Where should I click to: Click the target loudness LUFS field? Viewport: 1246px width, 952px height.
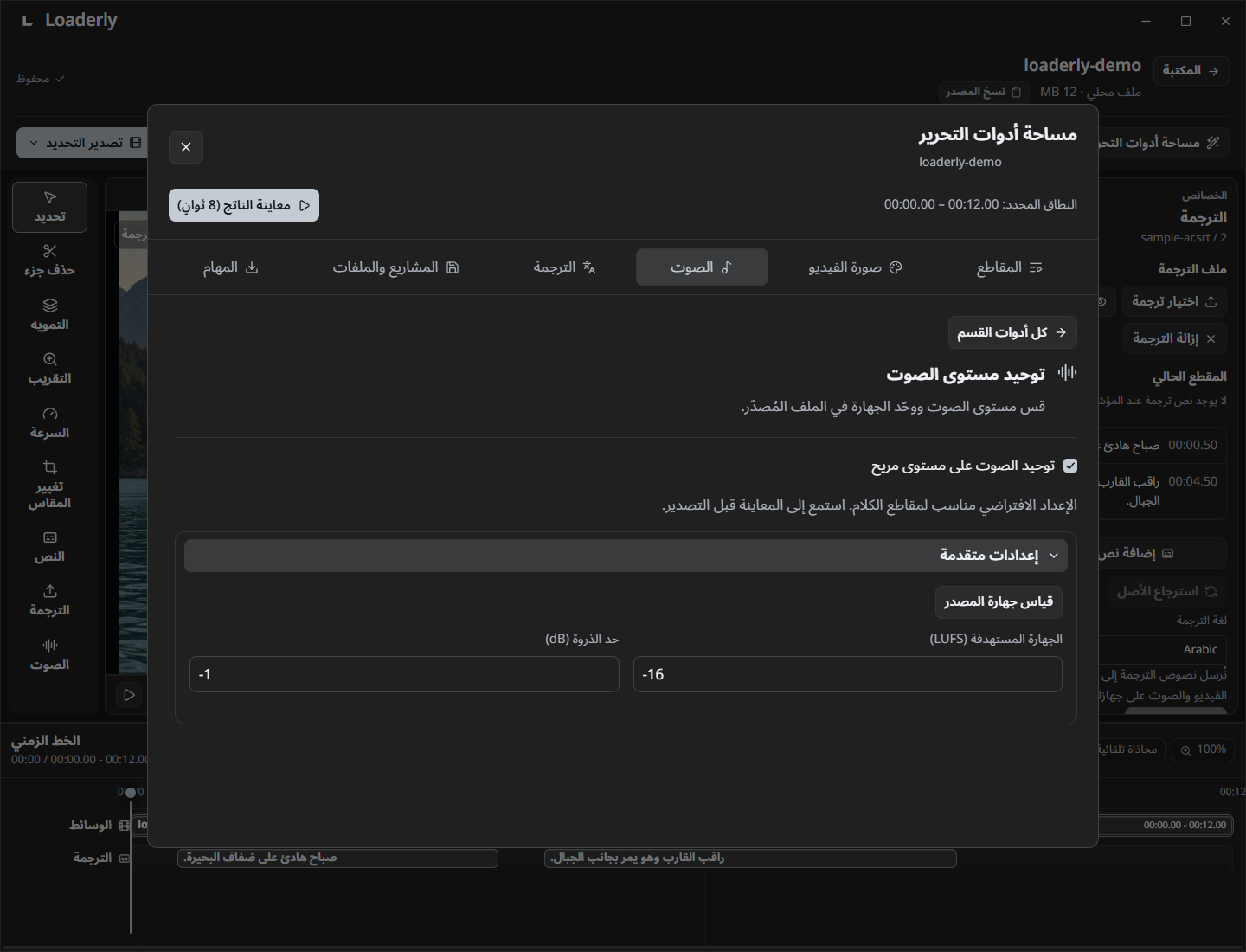click(x=848, y=674)
